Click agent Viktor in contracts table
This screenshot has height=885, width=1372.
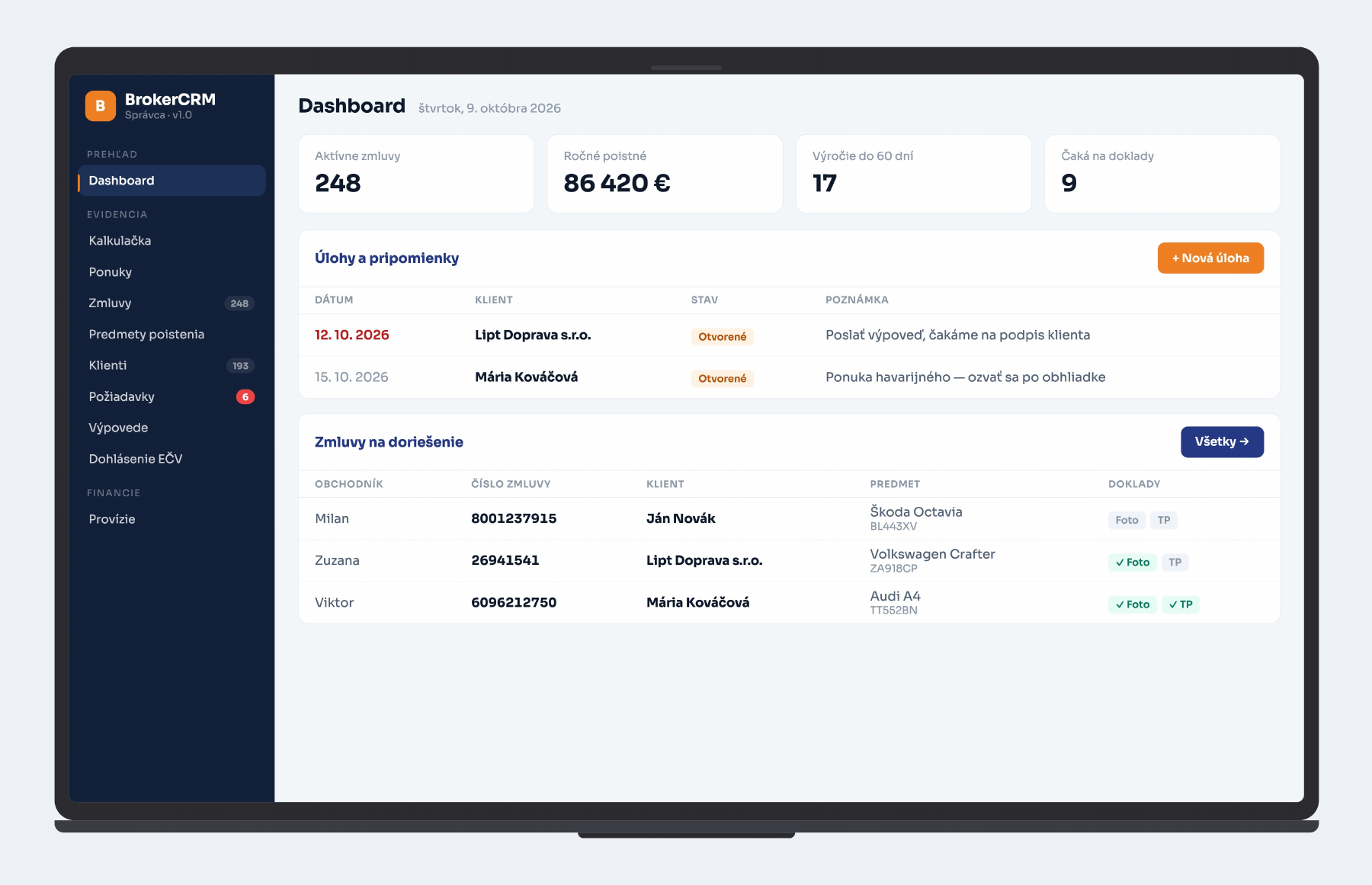tap(335, 603)
